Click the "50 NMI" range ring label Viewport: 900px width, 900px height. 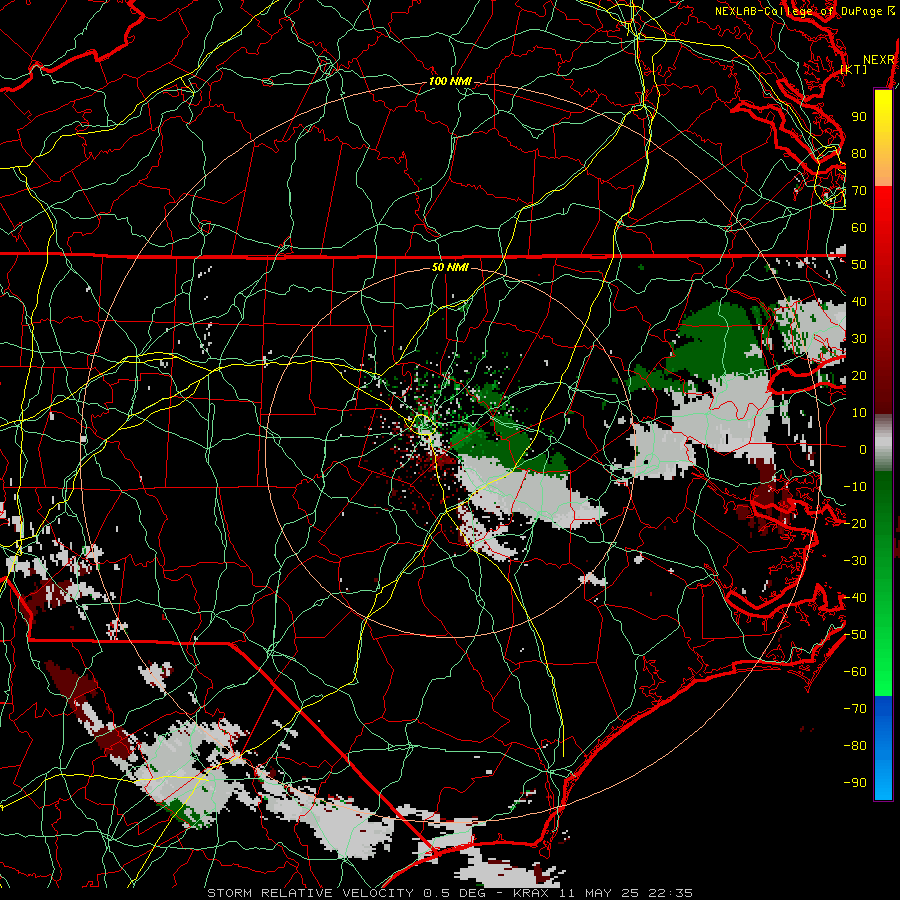pyautogui.click(x=450, y=267)
